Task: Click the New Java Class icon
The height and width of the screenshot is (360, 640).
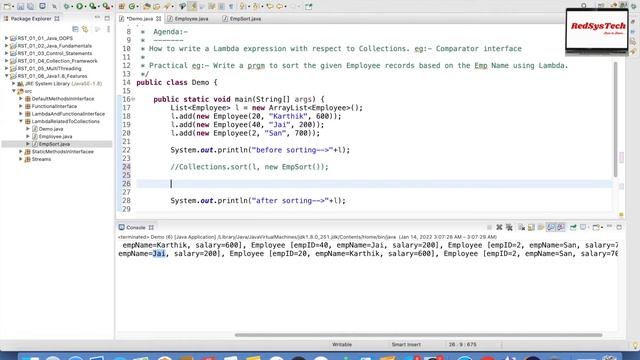Action: pyautogui.click(x=132, y=6)
